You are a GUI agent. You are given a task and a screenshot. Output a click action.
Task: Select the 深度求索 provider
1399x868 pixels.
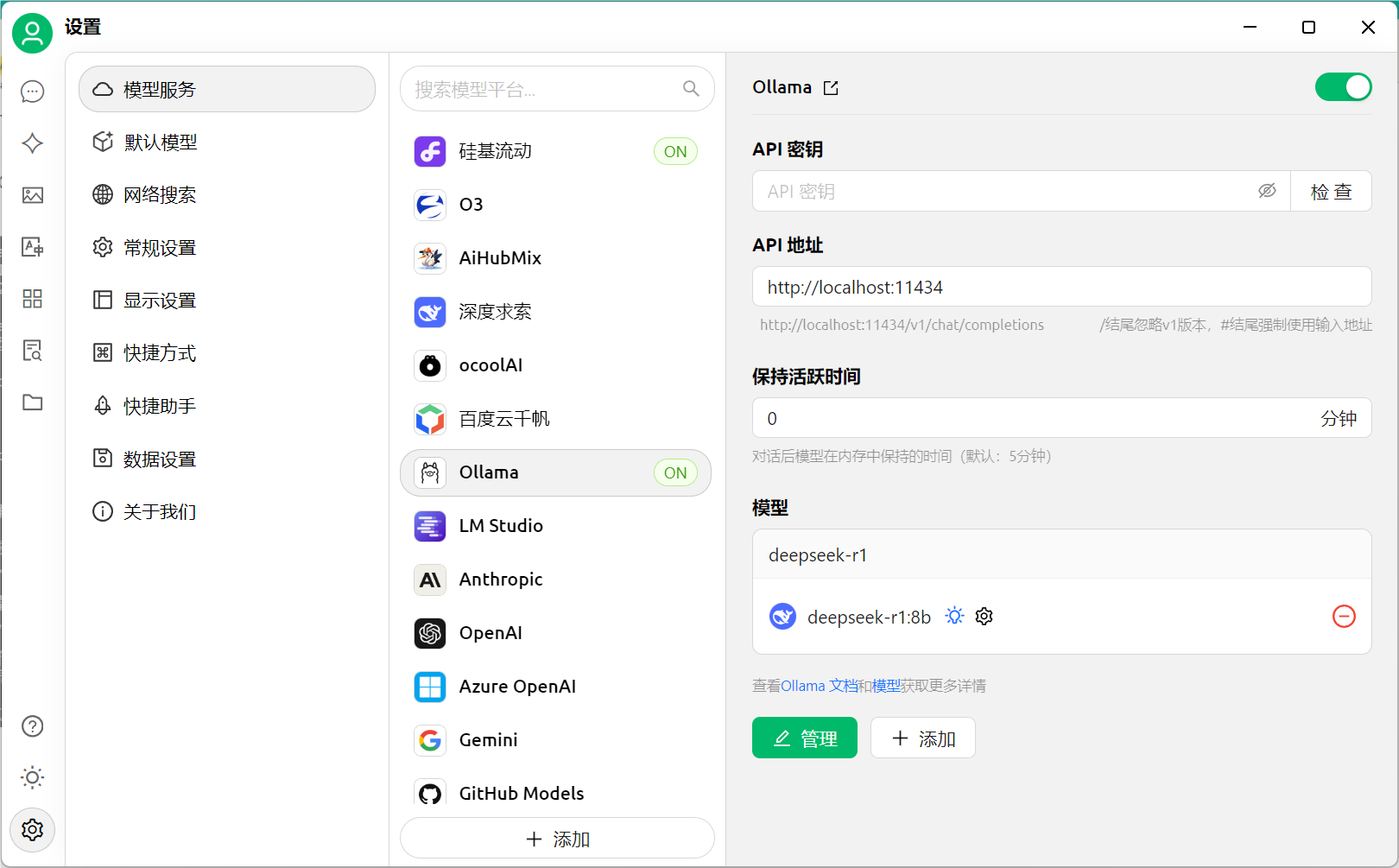pos(555,313)
